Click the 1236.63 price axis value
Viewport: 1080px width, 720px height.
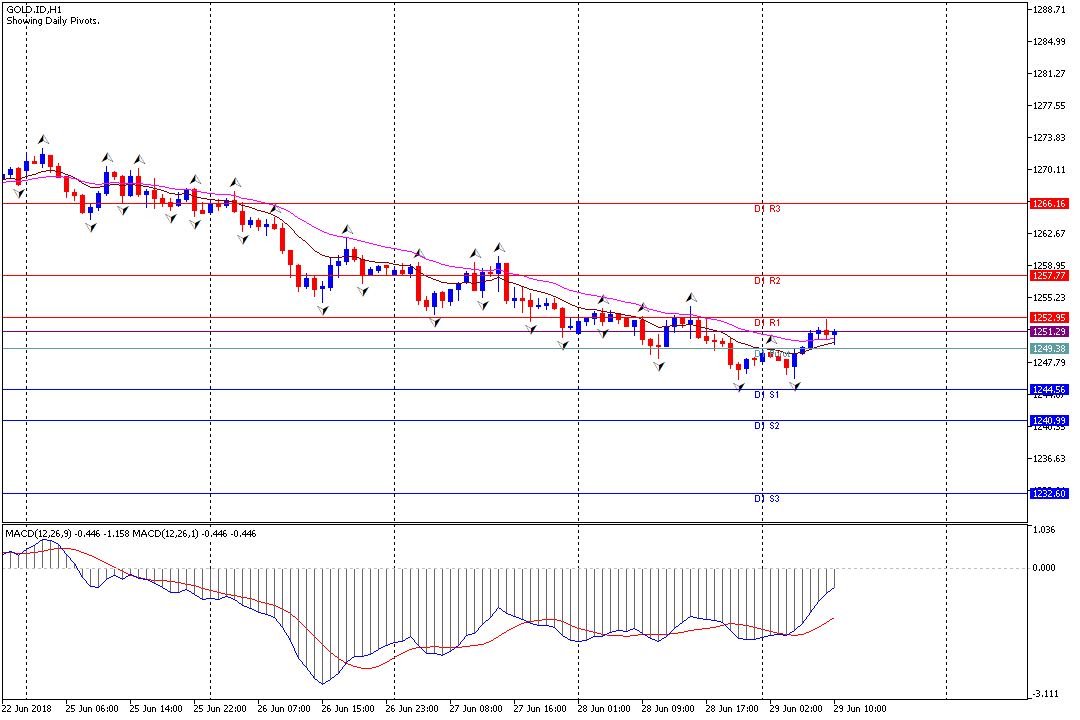point(1049,459)
